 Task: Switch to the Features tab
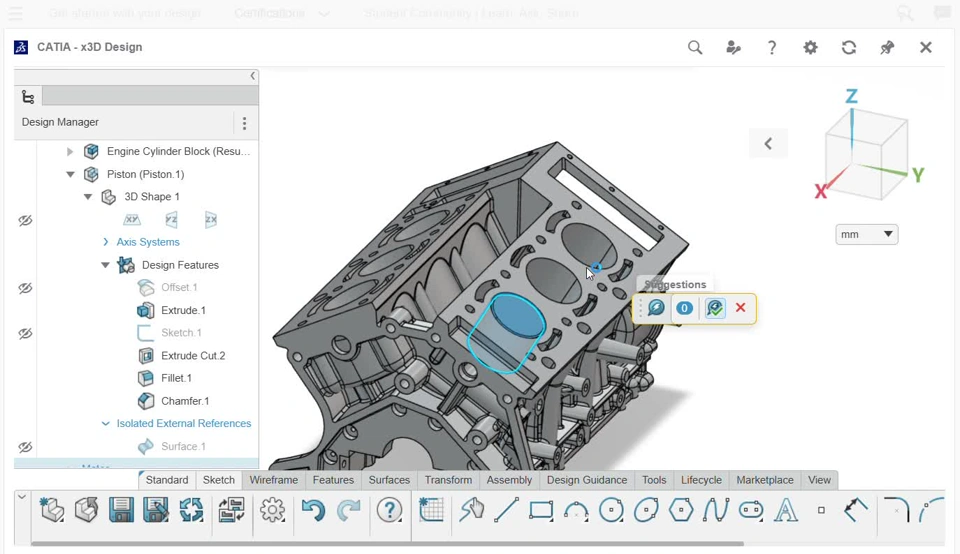pos(333,480)
